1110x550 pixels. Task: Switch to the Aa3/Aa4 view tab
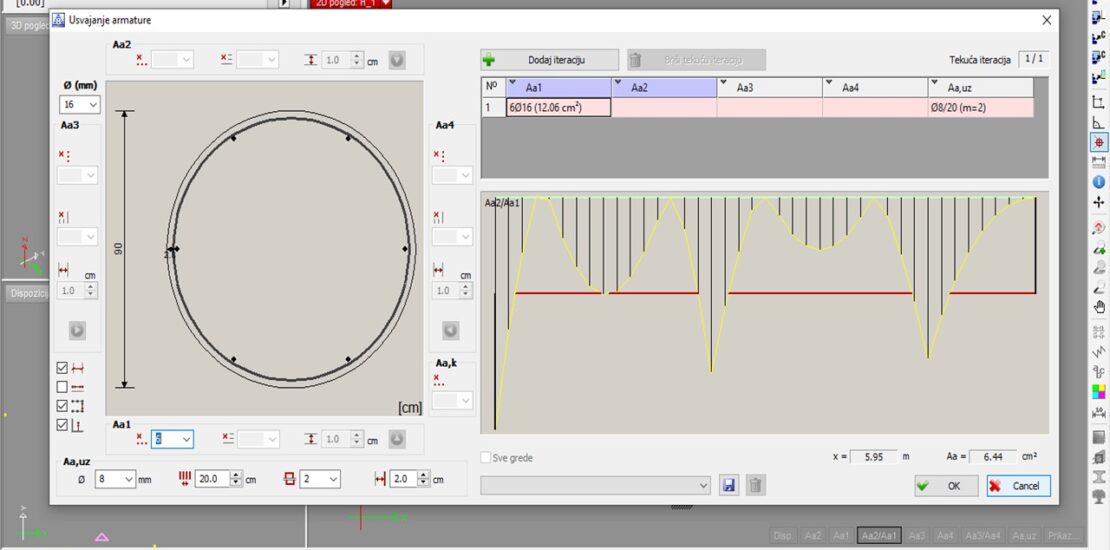pyautogui.click(x=981, y=535)
